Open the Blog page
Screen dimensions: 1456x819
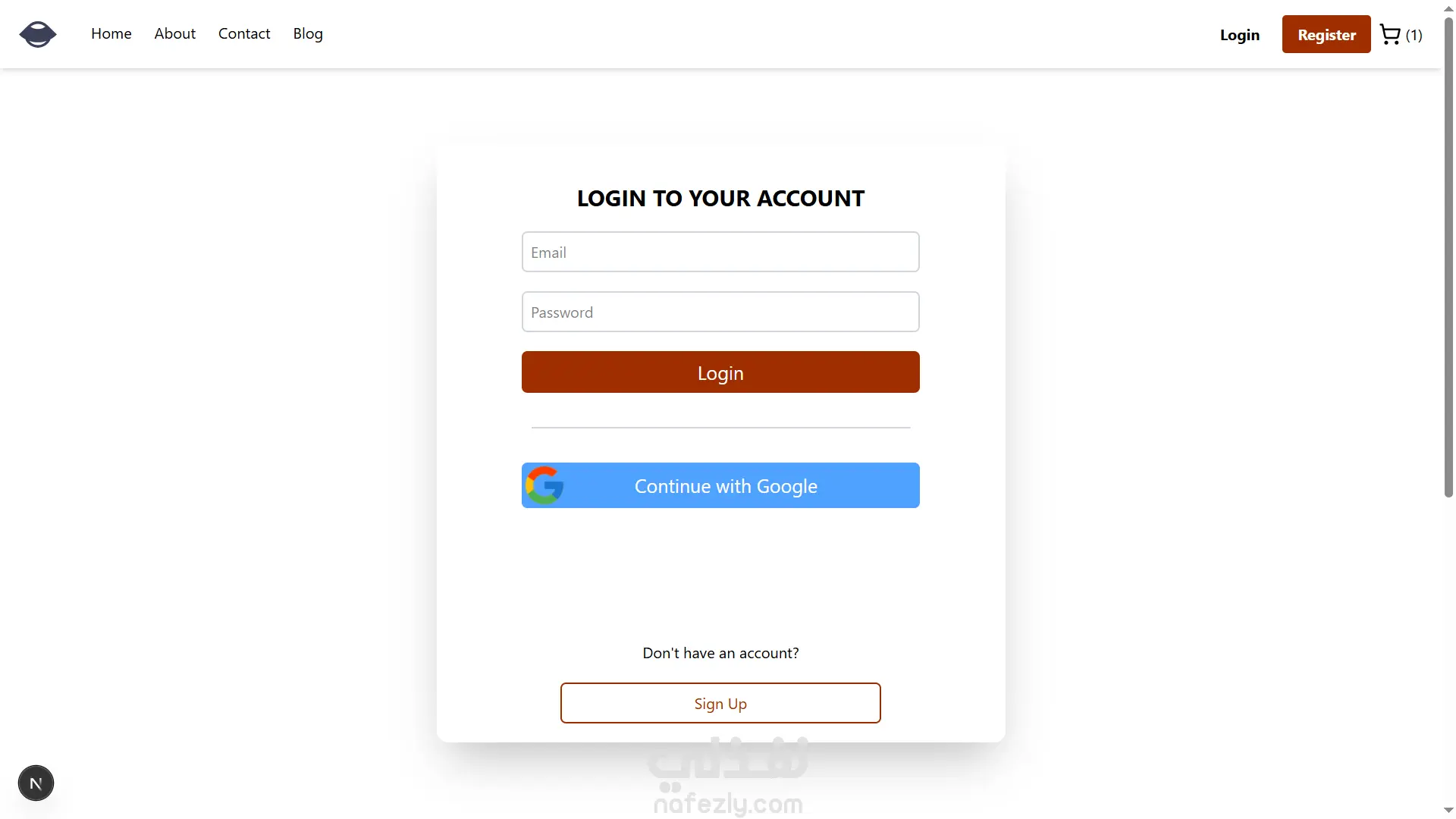[x=308, y=34]
